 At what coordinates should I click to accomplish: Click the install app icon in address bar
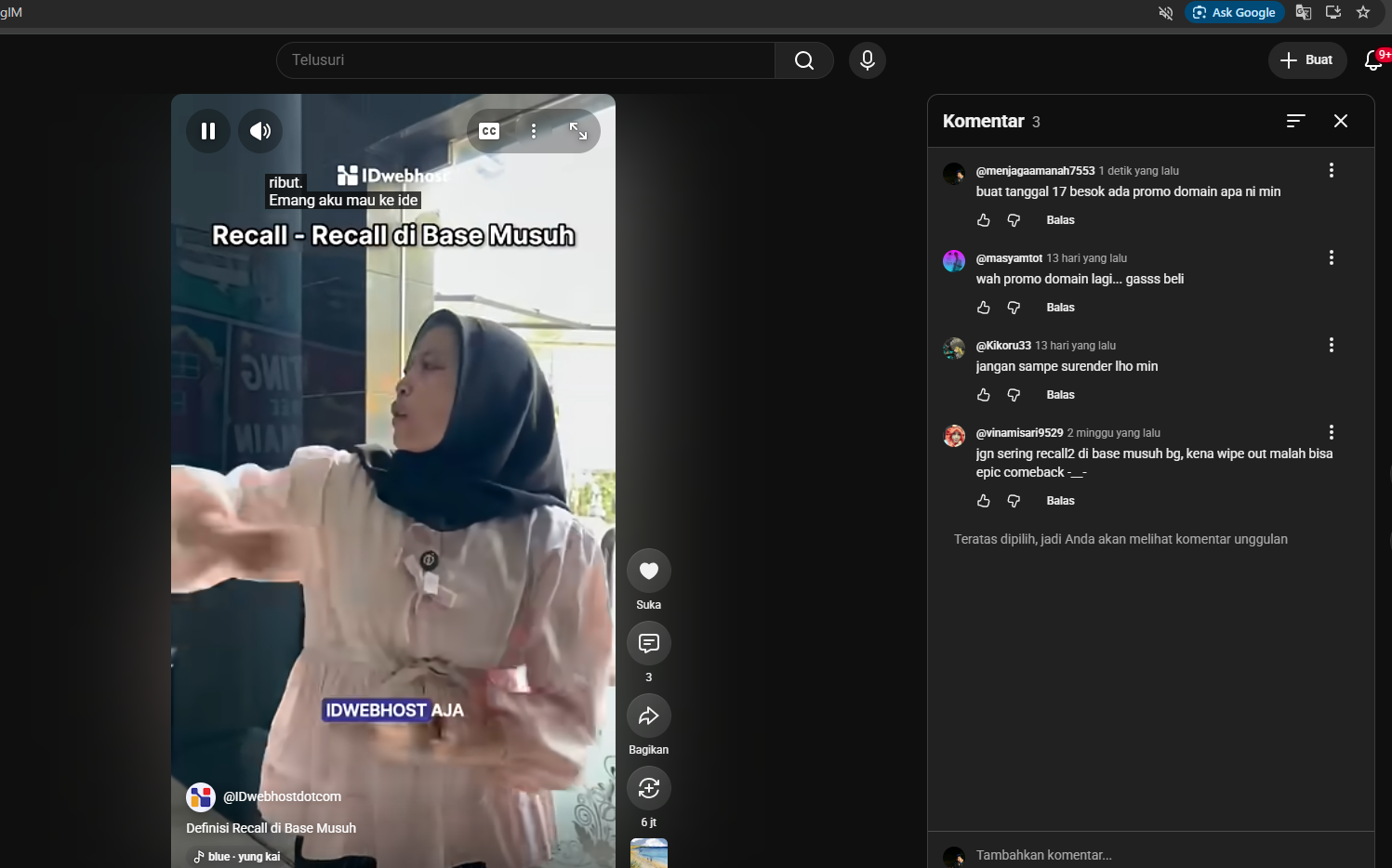(x=1333, y=12)
